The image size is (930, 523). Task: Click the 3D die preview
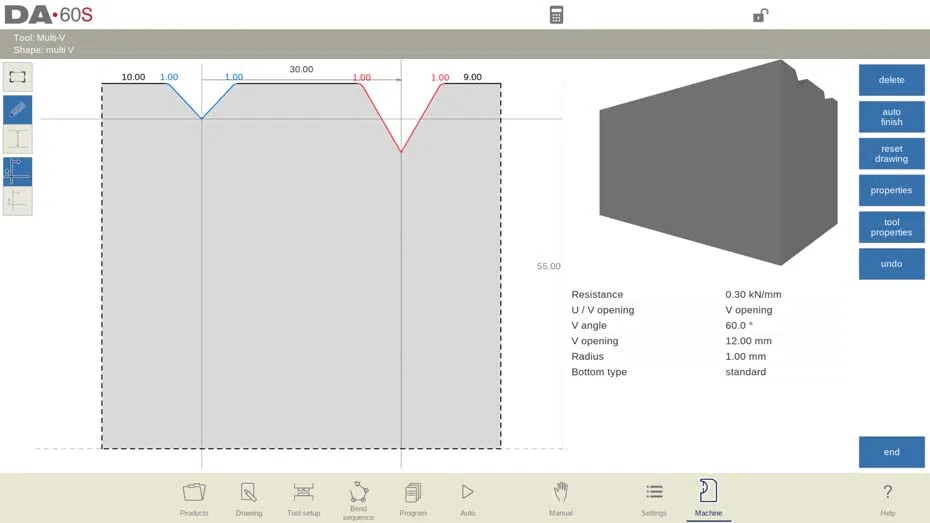coord(718,162)
